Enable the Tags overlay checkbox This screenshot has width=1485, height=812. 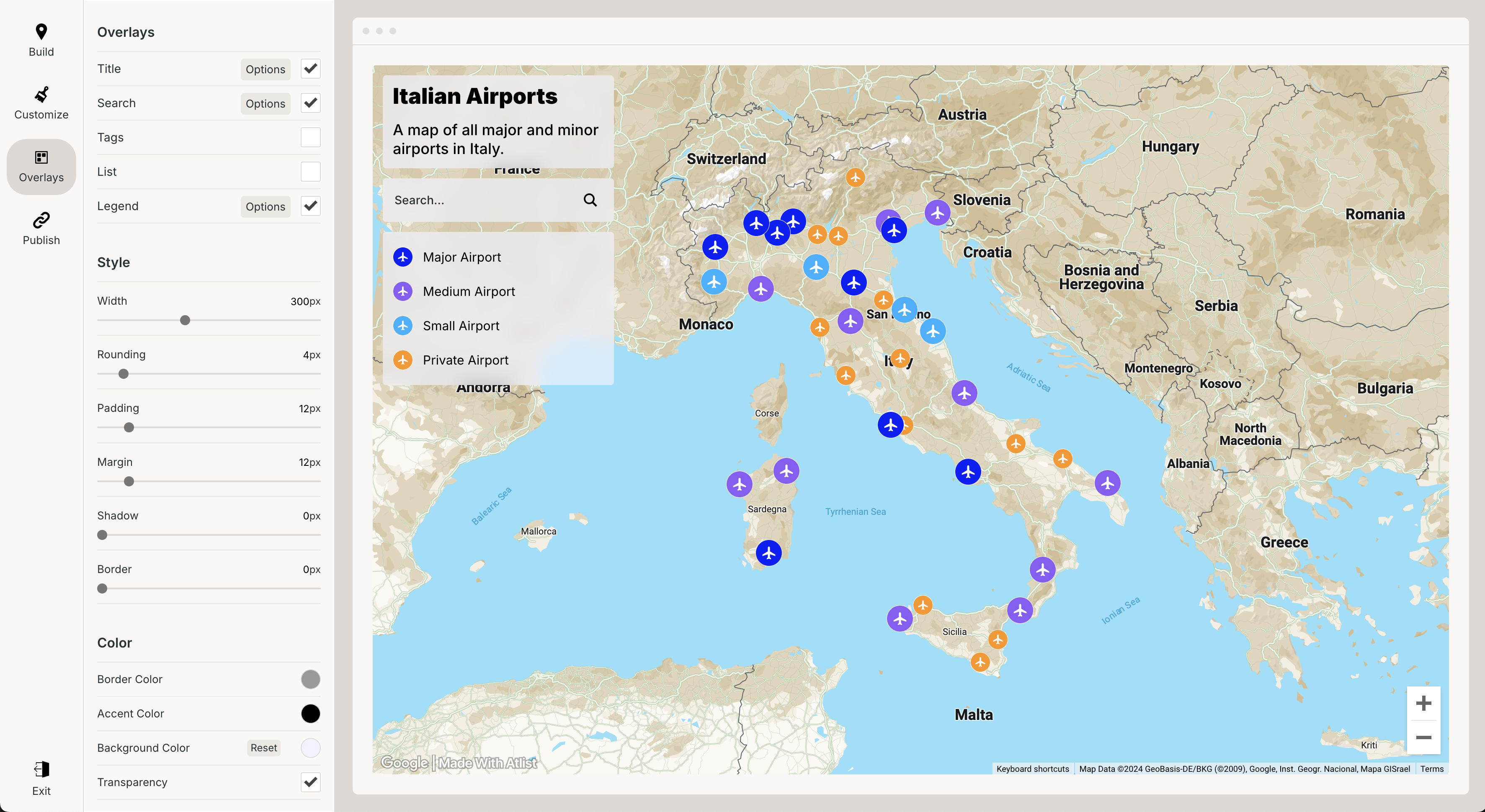point(310,137)
